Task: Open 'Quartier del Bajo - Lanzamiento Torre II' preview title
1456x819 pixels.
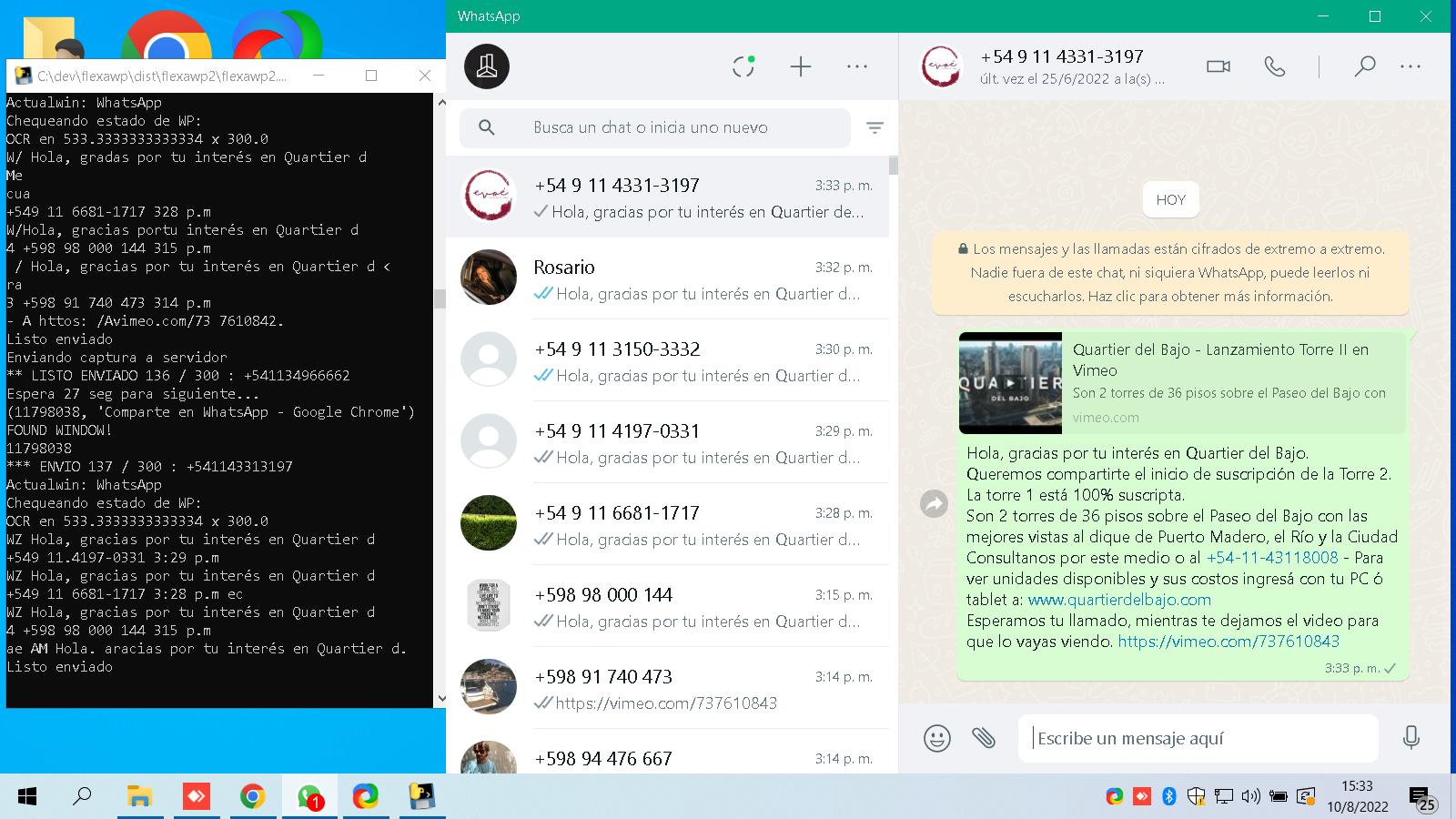Action: click(x=1220, y=359)
